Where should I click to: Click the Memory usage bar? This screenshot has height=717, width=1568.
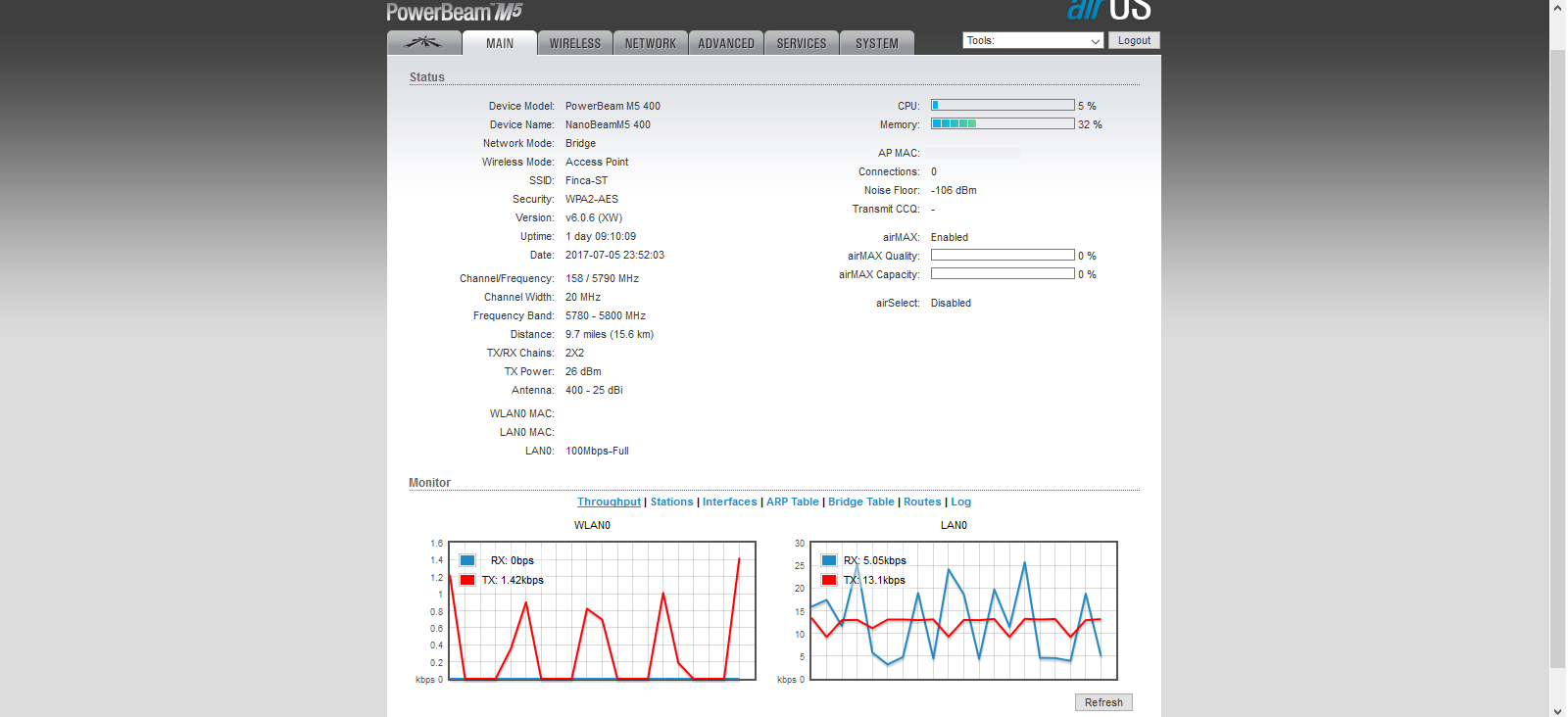[1002, 124]
